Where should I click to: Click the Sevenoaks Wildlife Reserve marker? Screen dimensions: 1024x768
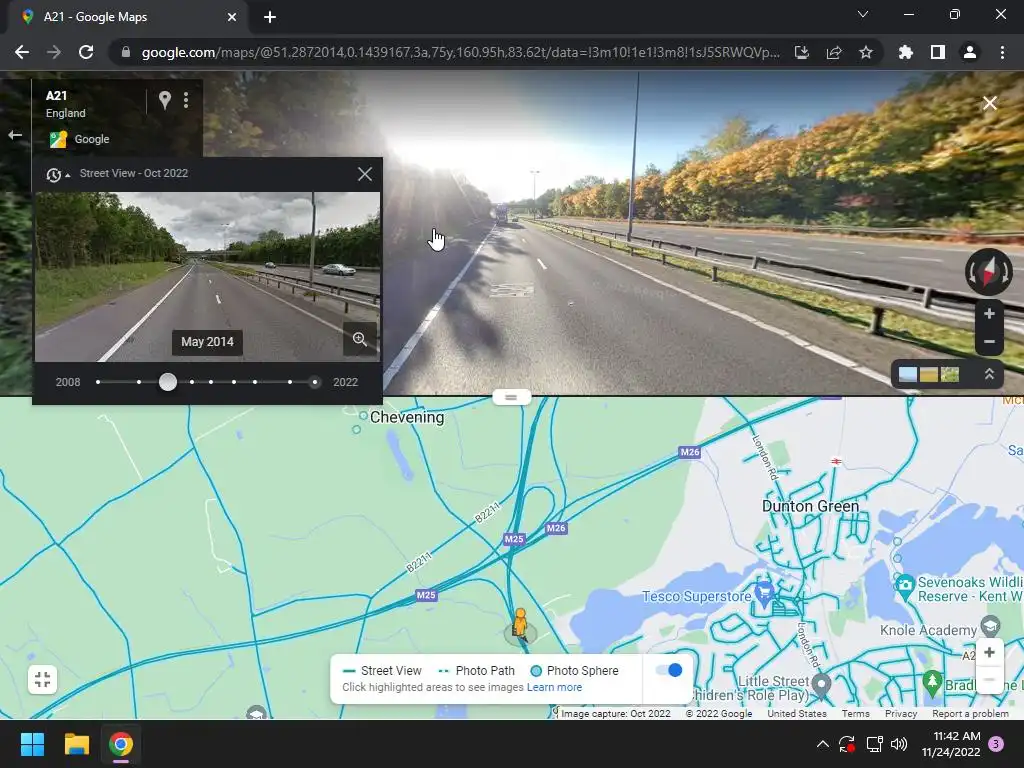(904, 584)
